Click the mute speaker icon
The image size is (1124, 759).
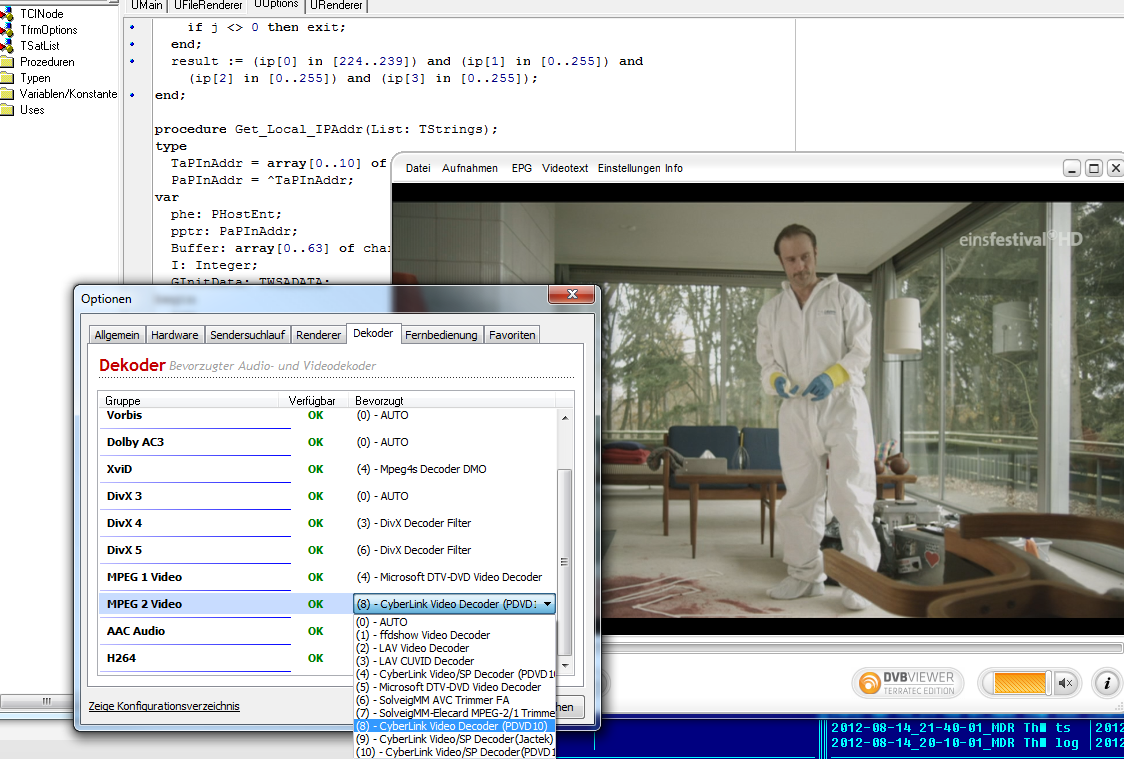tap(1066, 683)
